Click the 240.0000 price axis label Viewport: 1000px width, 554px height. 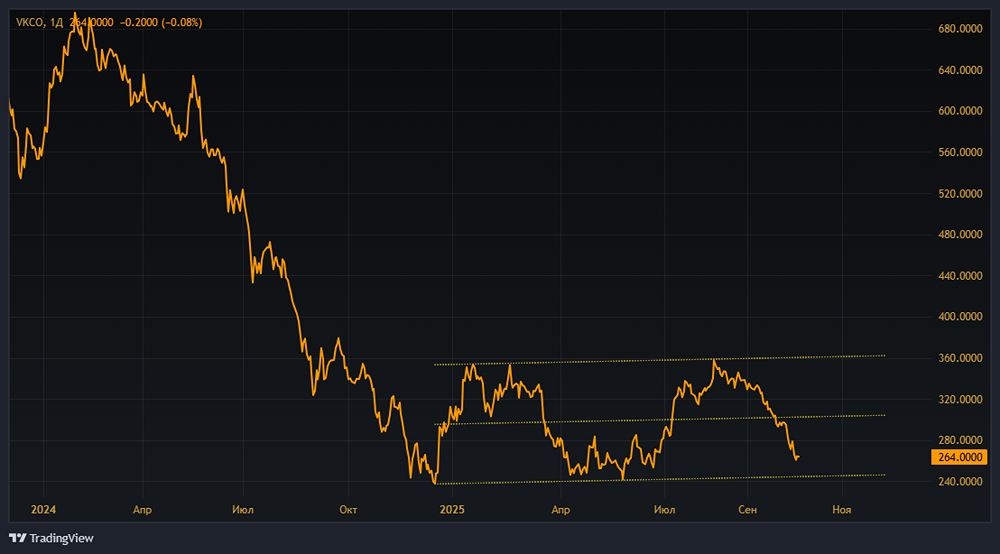tap(960, 482)
